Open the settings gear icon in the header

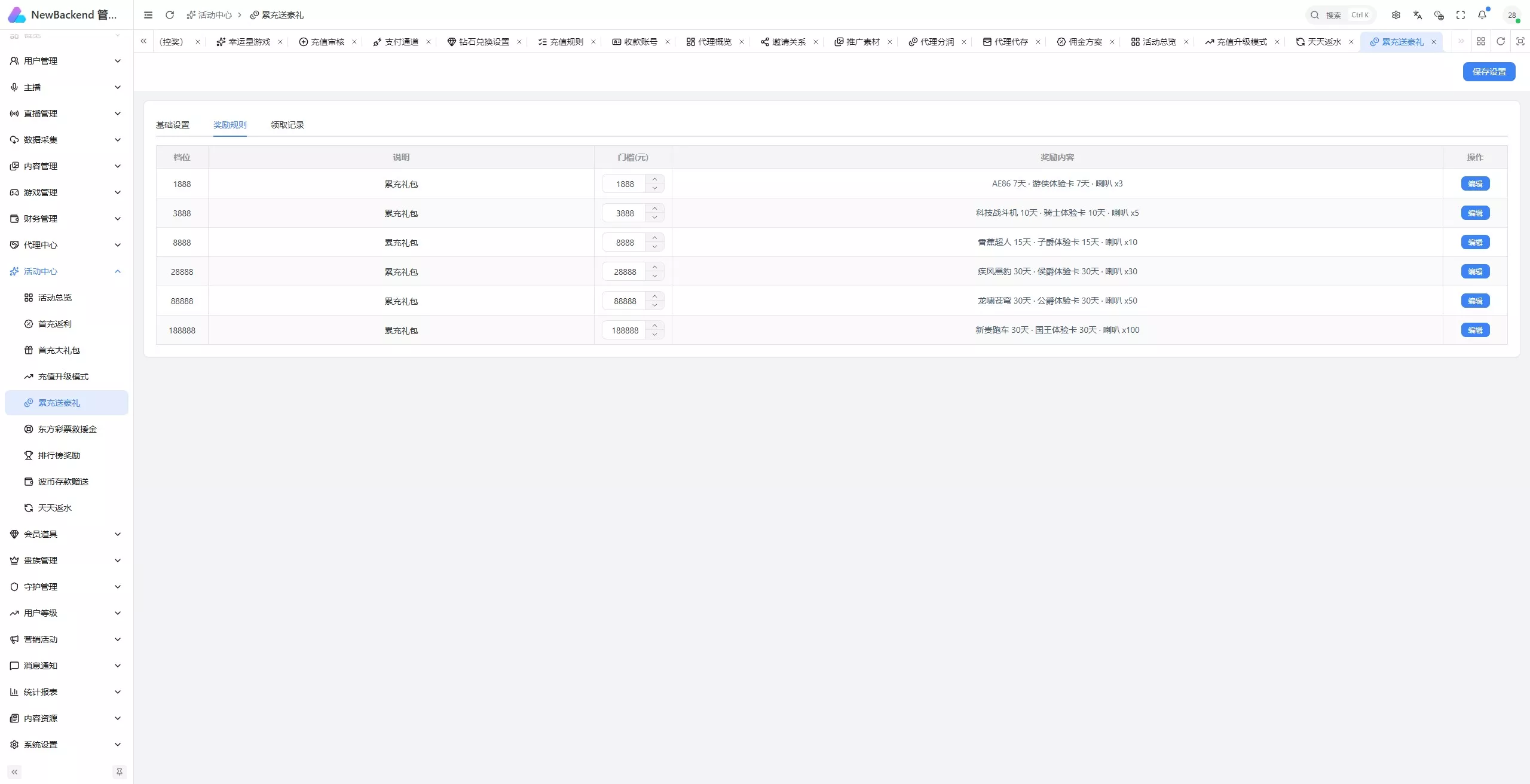1396,15
